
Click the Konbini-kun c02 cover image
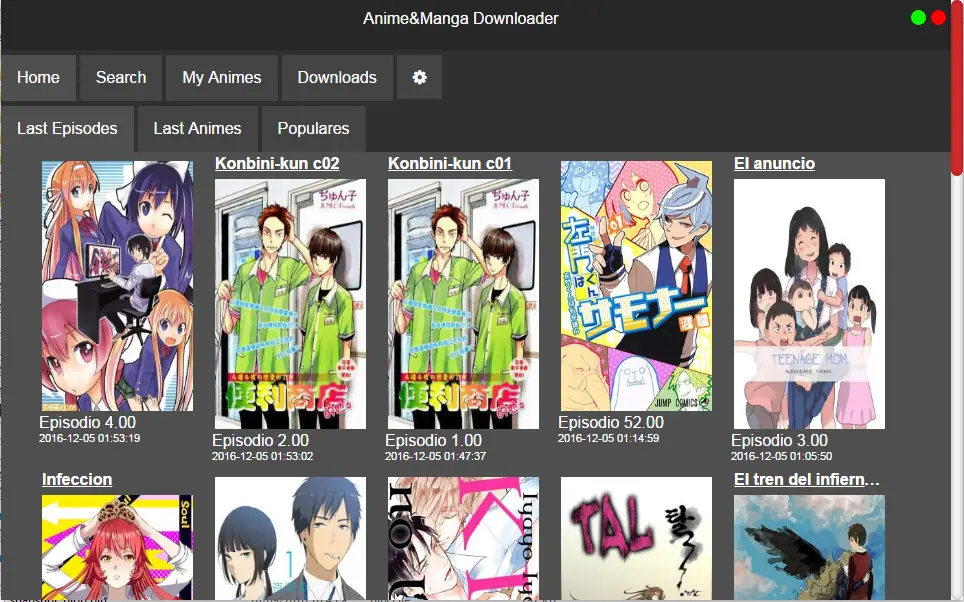tap(290, 304)
